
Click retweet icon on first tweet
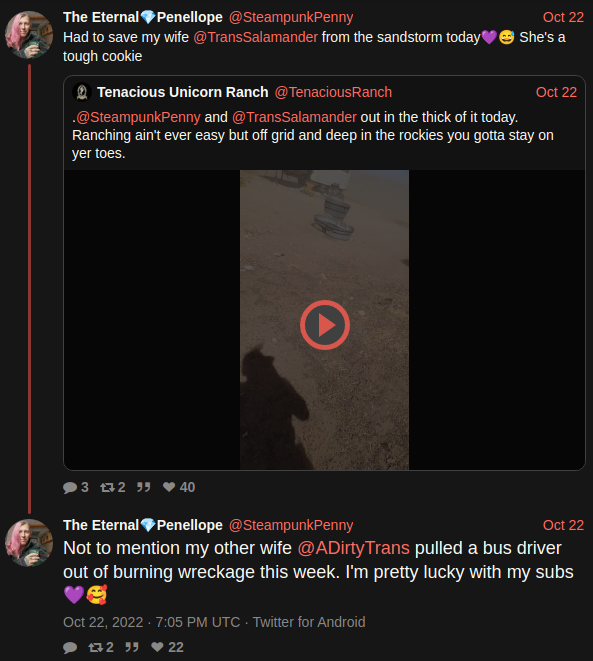[107, 487]
